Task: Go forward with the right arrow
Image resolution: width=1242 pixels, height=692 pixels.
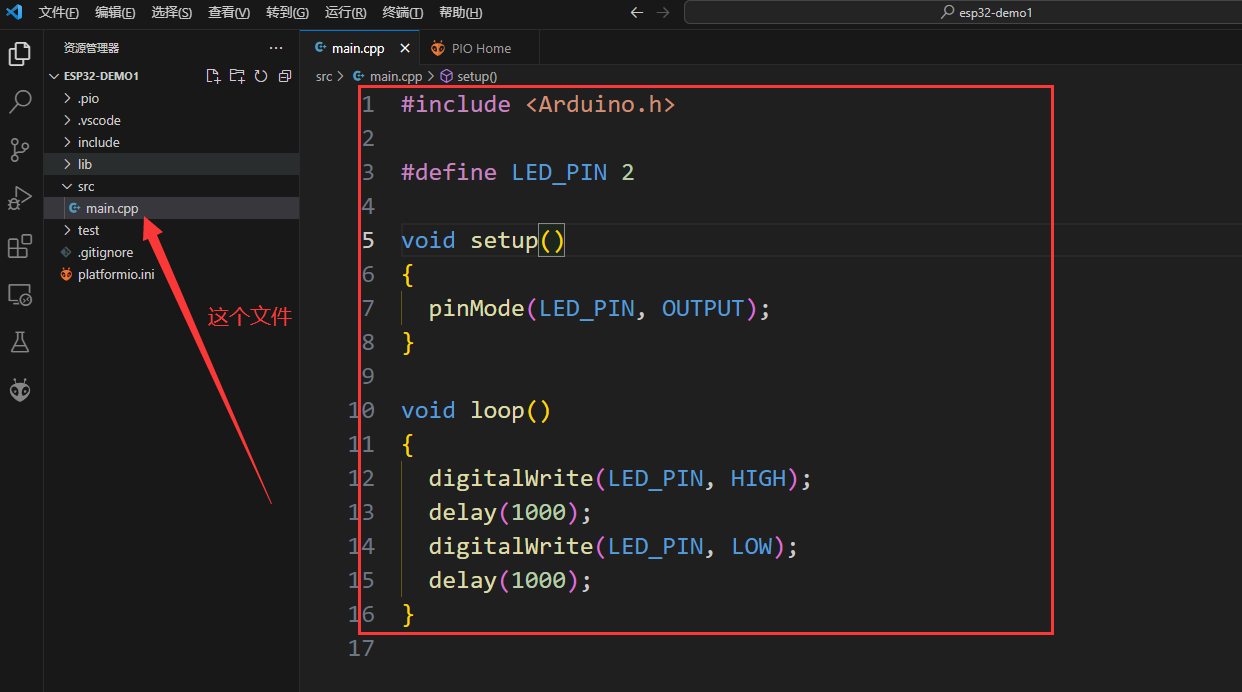Action: (x=662, y=12)
